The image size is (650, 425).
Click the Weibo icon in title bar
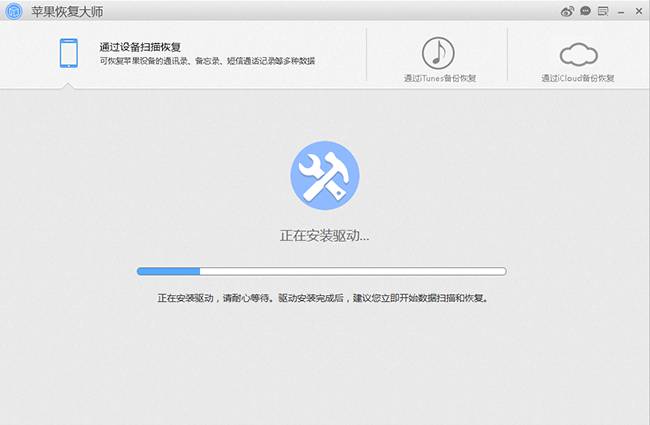pyautogui.click(x=568, y=12)
